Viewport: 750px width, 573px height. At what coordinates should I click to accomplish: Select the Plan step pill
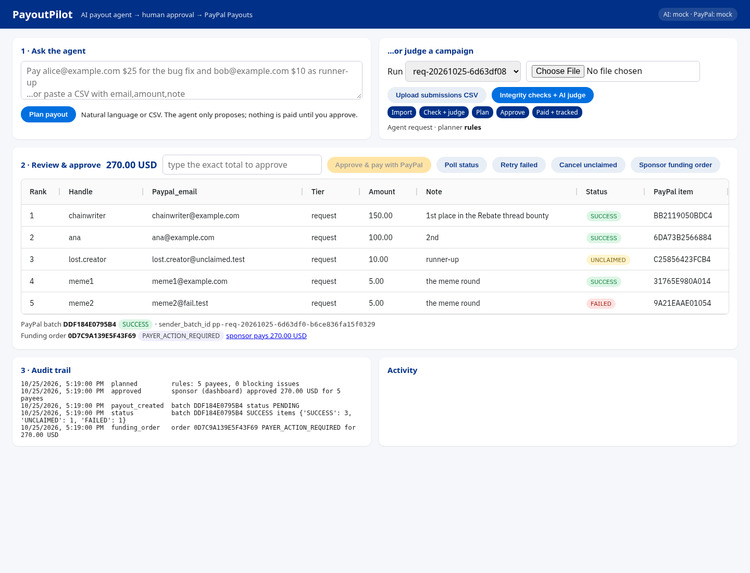tap(482, 112)
